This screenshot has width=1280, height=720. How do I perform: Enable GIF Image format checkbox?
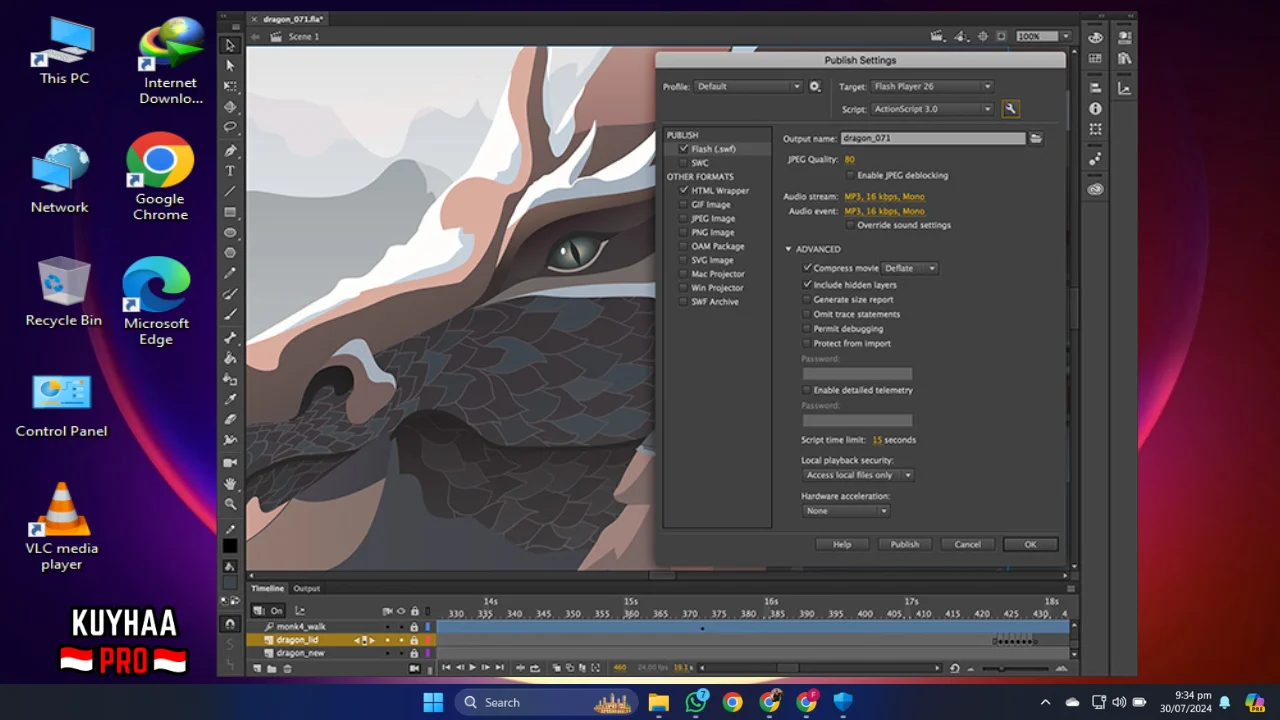pyautogui.click(x=684, y=204)
